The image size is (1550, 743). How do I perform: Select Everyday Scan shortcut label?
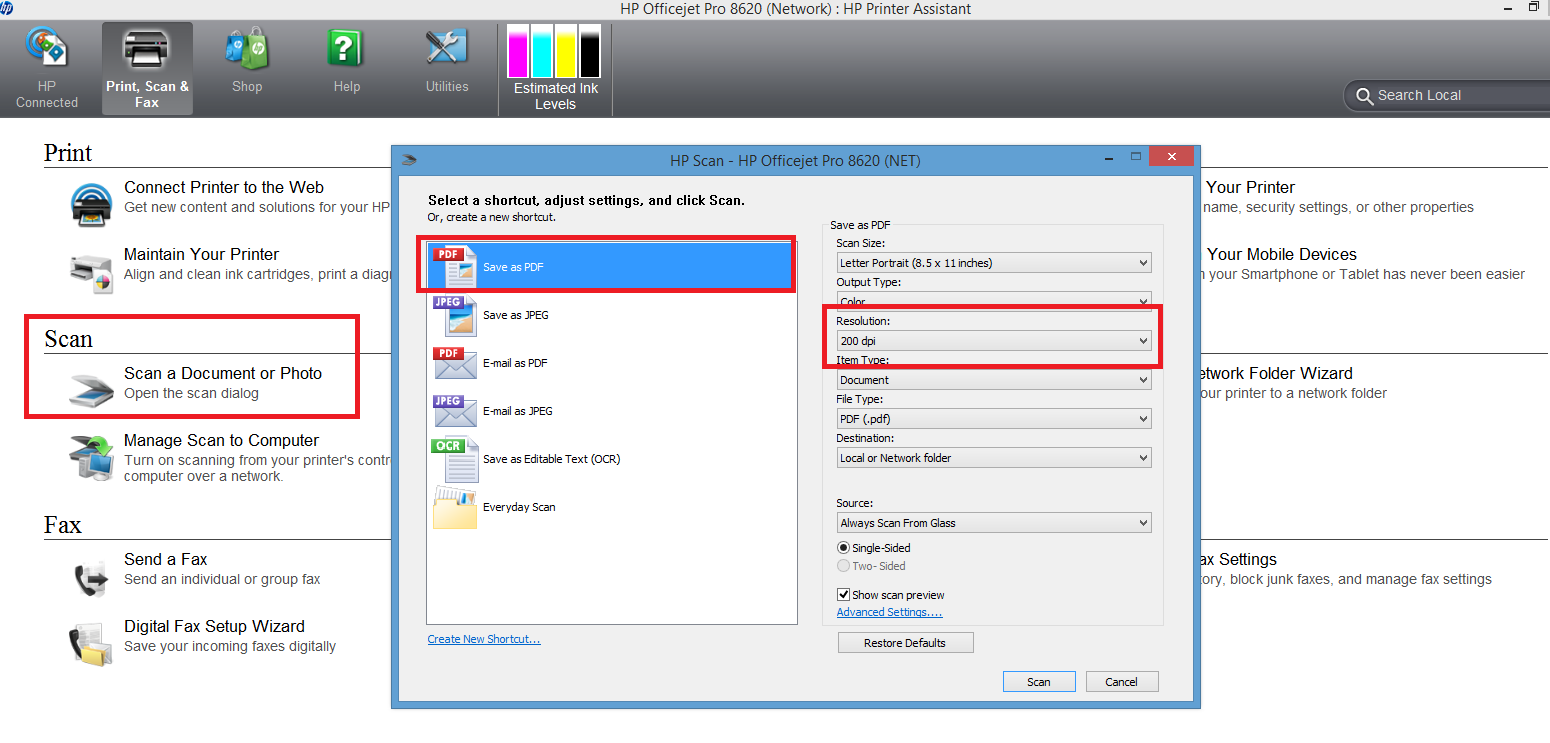[519, 507]
